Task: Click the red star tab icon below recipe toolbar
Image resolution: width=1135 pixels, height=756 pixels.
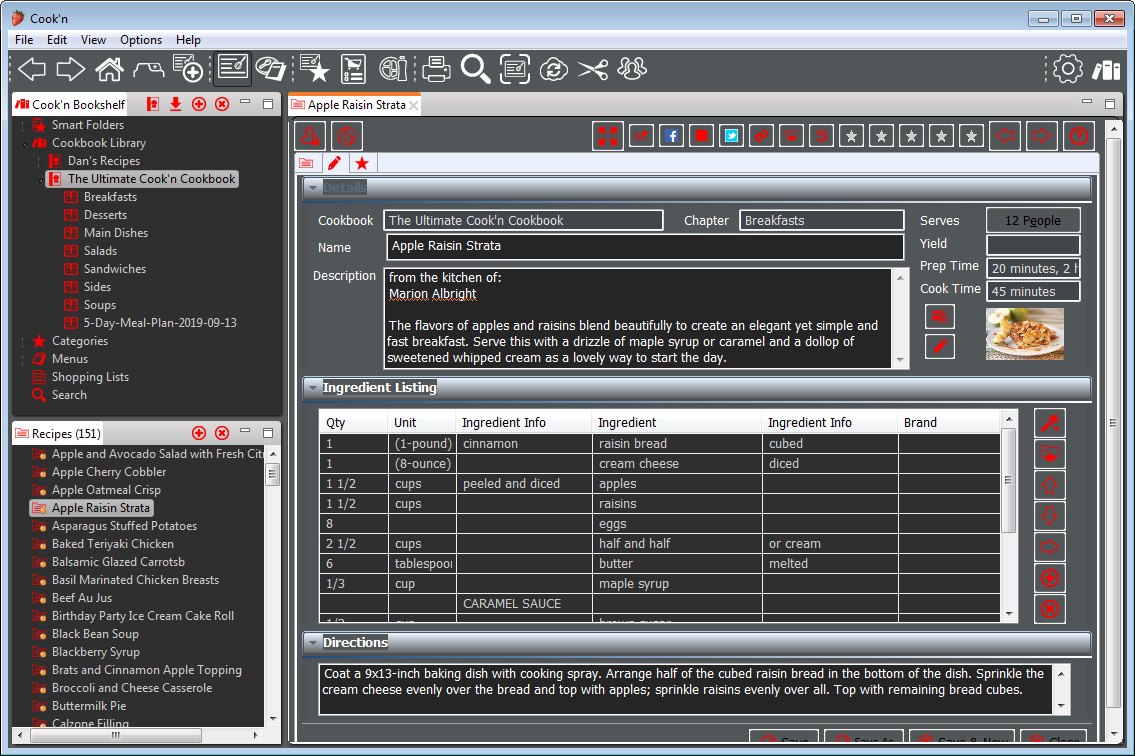Action: tap(362, 163)
